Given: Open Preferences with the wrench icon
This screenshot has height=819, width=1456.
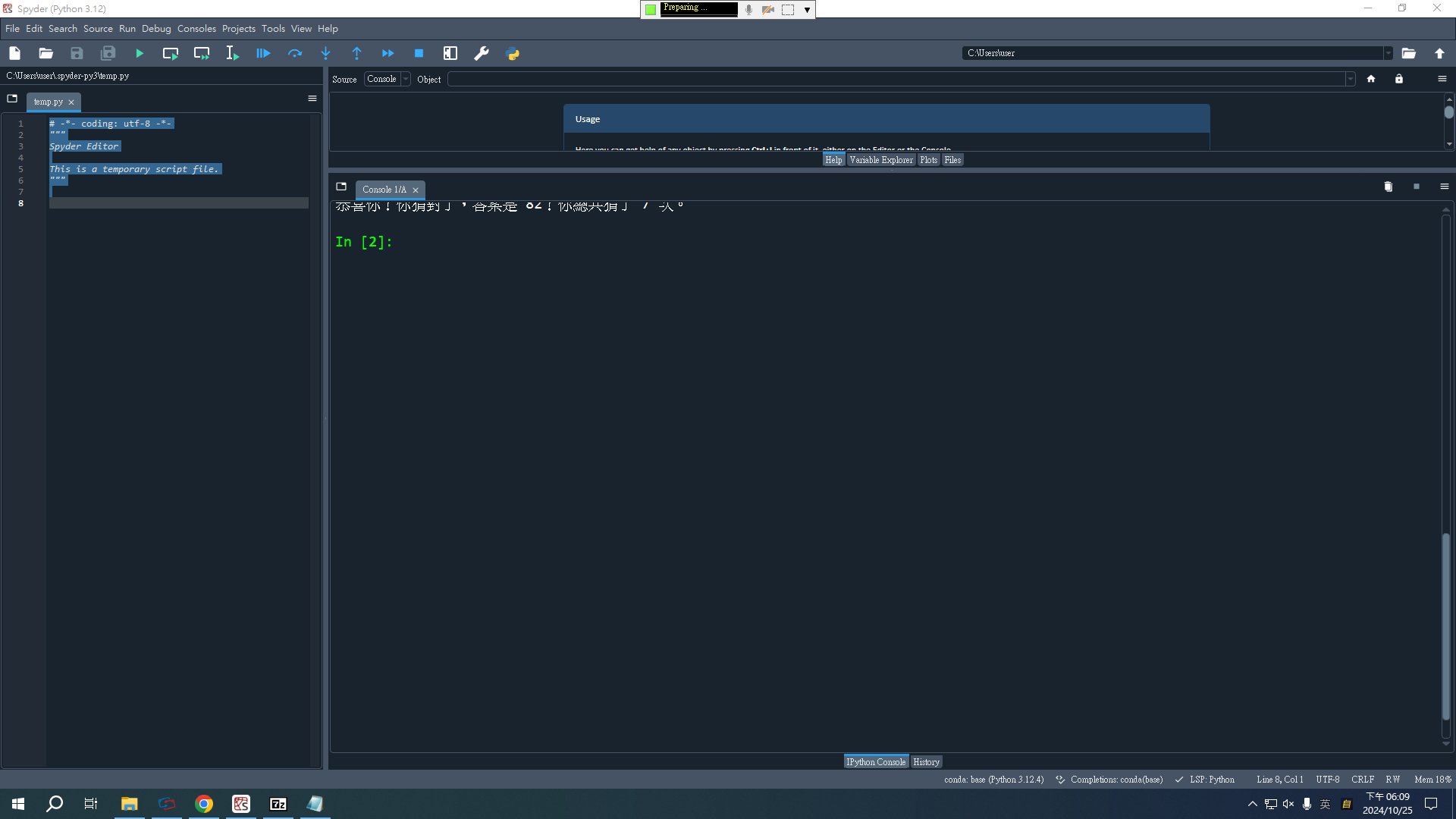Looking at the screenshot, I should (x=481, y=53).
